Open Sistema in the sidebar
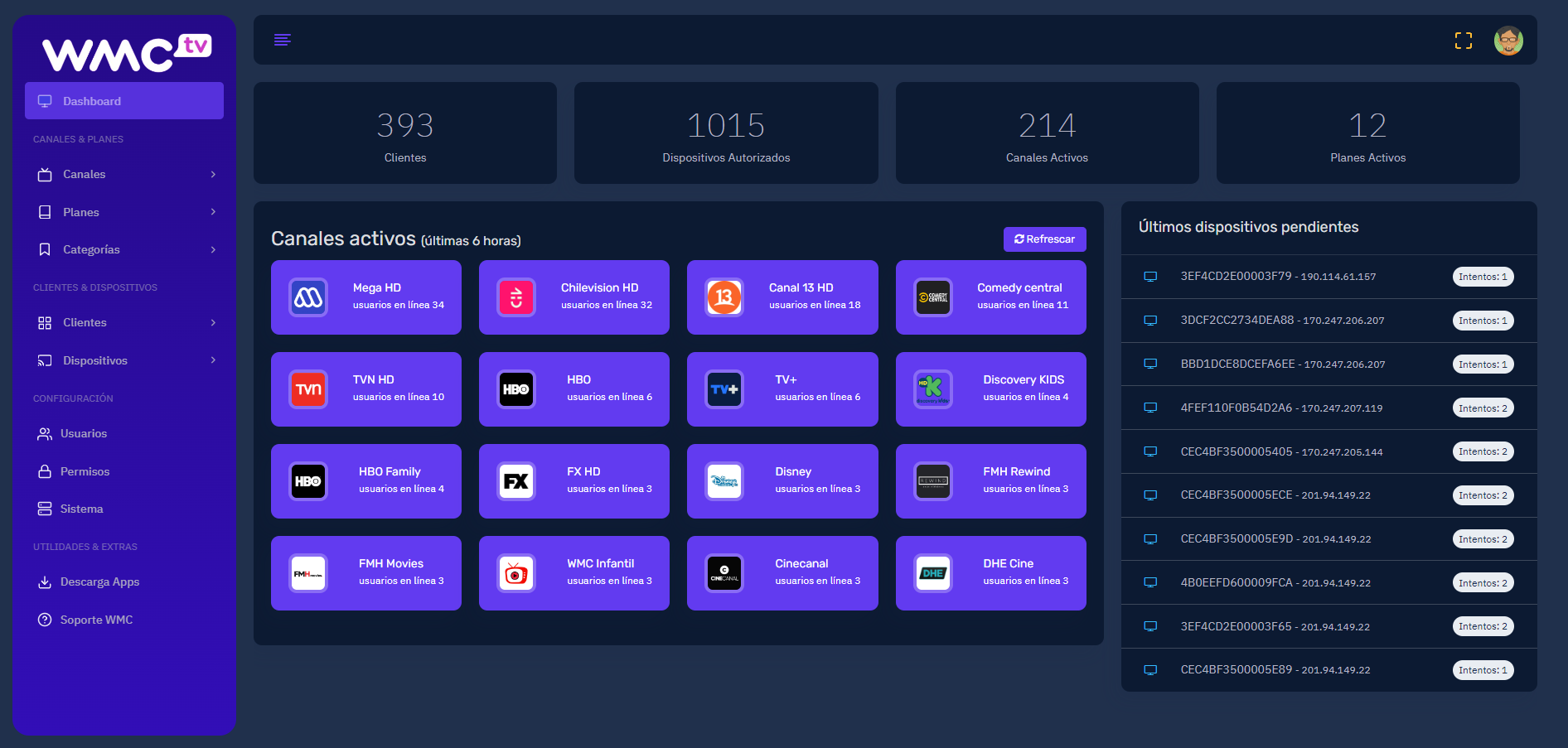1568x748 pixels. click(x=124, y=509)
